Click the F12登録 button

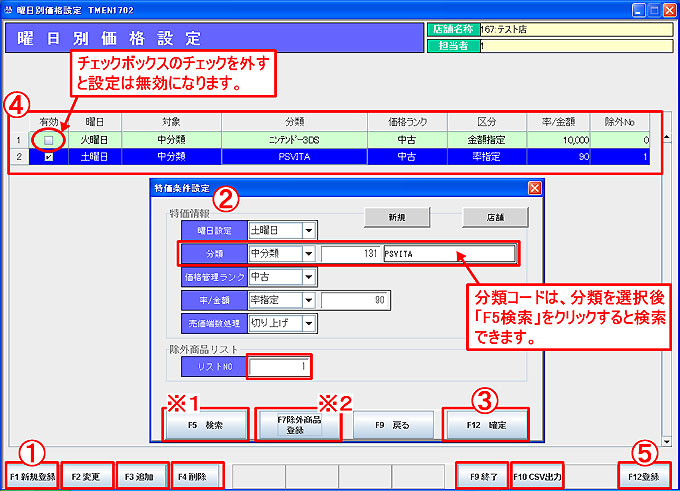644,477
